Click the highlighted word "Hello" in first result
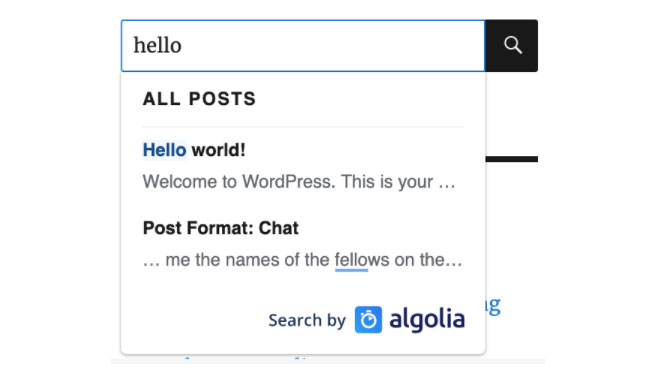The width and height of the screenshot is (665, 385). click(x=165, y=150)
